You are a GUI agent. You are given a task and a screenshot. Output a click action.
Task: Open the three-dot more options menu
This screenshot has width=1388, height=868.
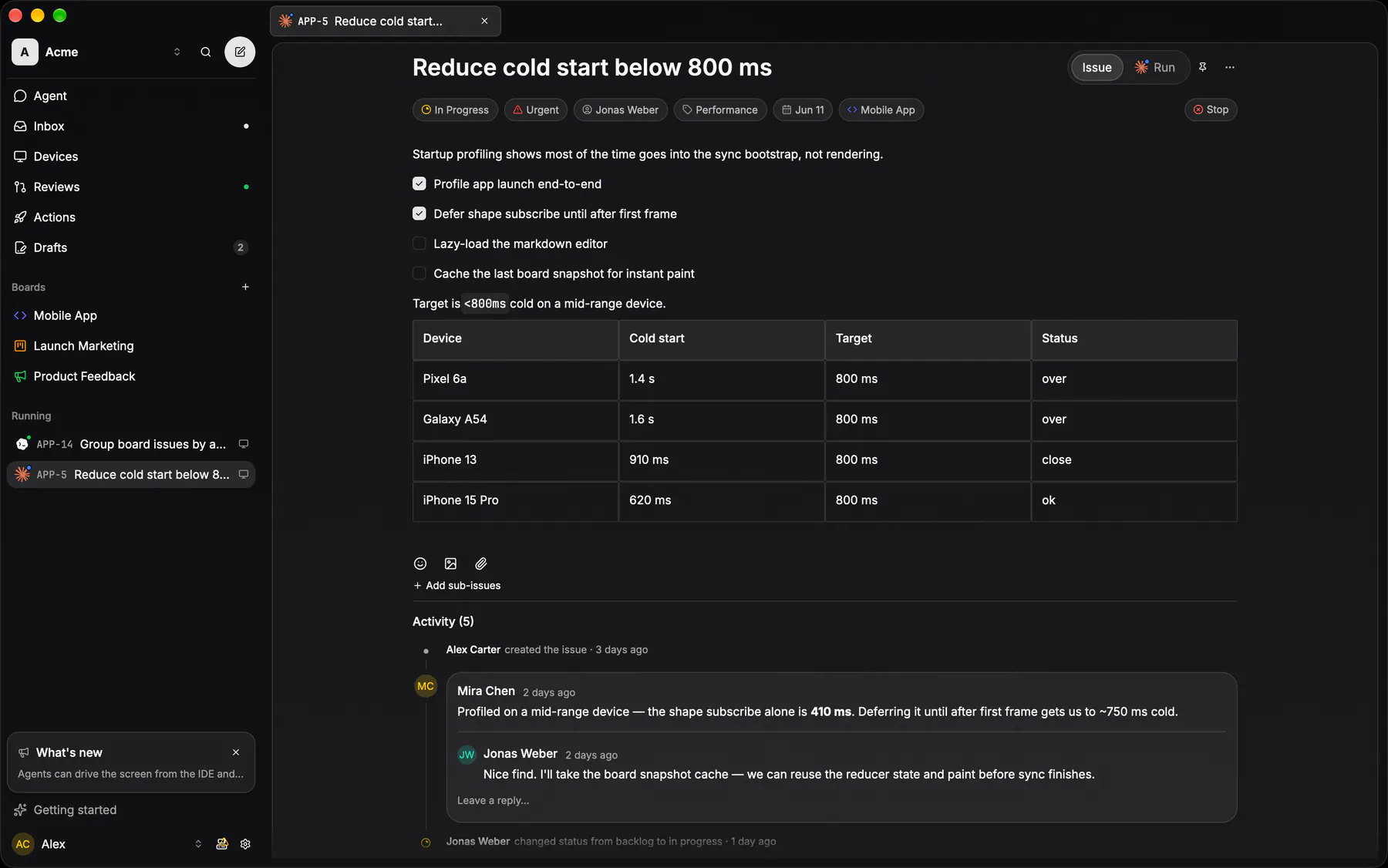[1230, 67]
